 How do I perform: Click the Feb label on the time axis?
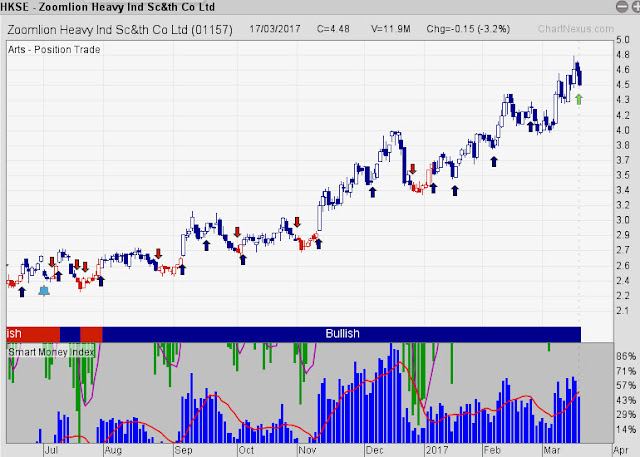point(492,450)
